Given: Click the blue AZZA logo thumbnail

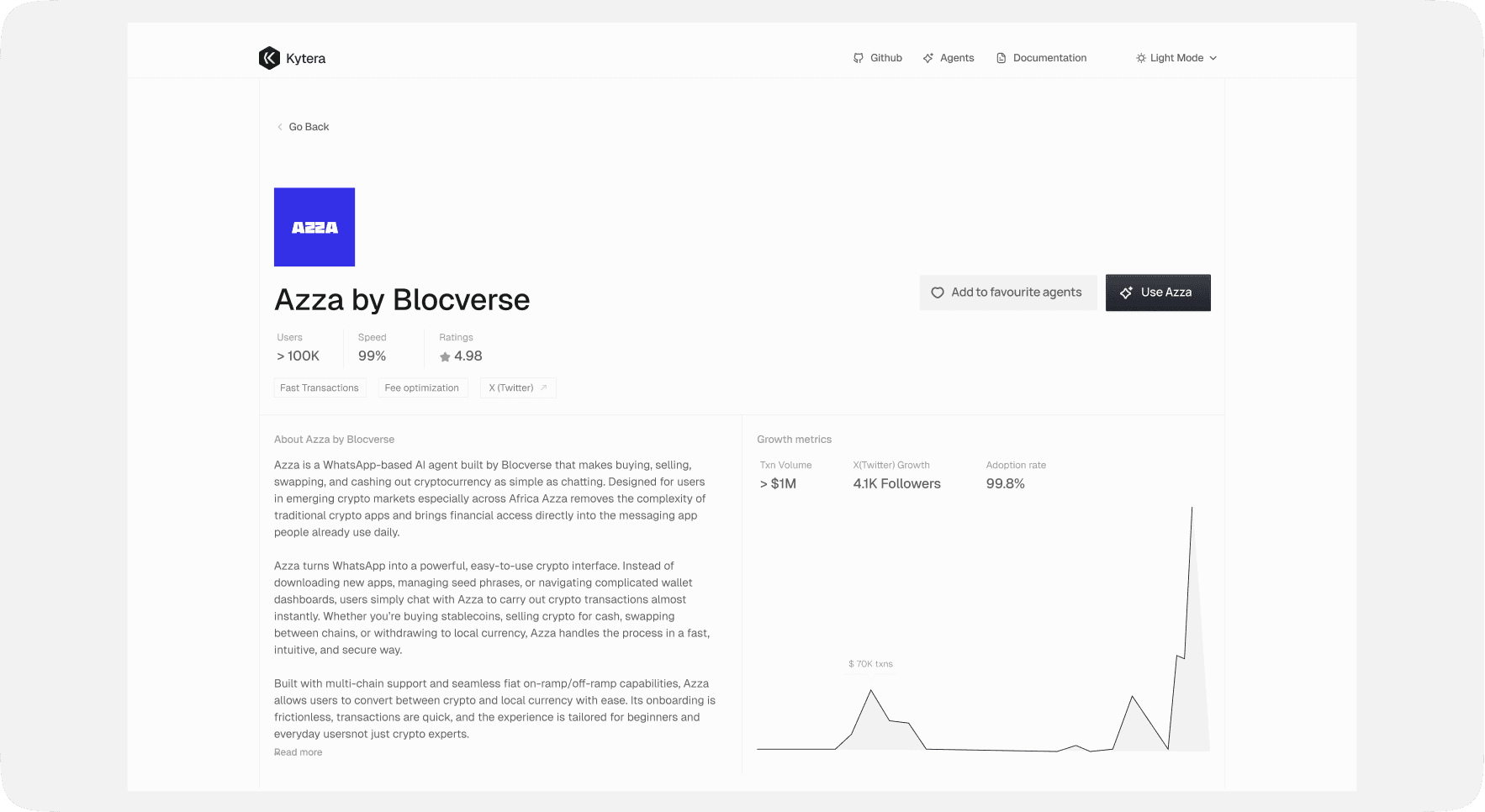Looking at the screenshot, I should coord(314,227).
